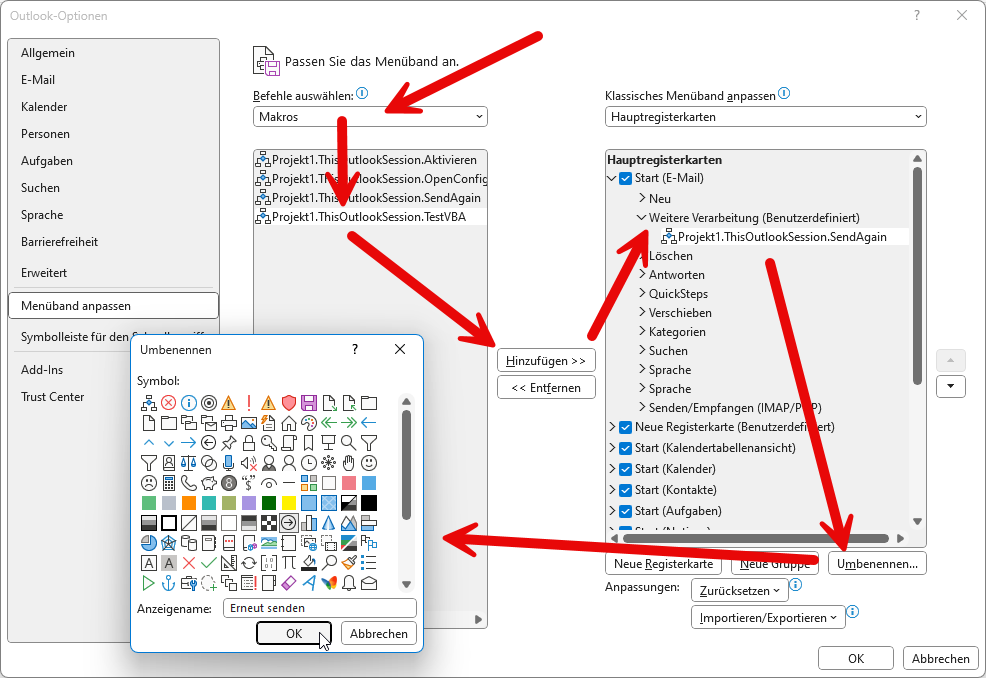Select the yellow color square symbol

click(x=289, y=503)
